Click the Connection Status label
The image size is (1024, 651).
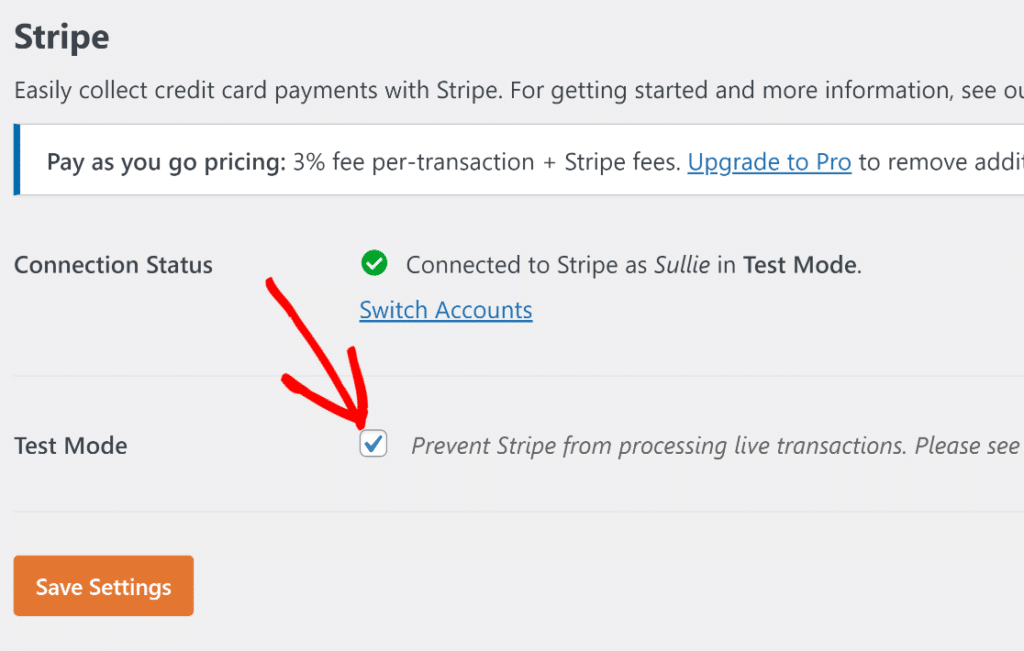[113, 264]
